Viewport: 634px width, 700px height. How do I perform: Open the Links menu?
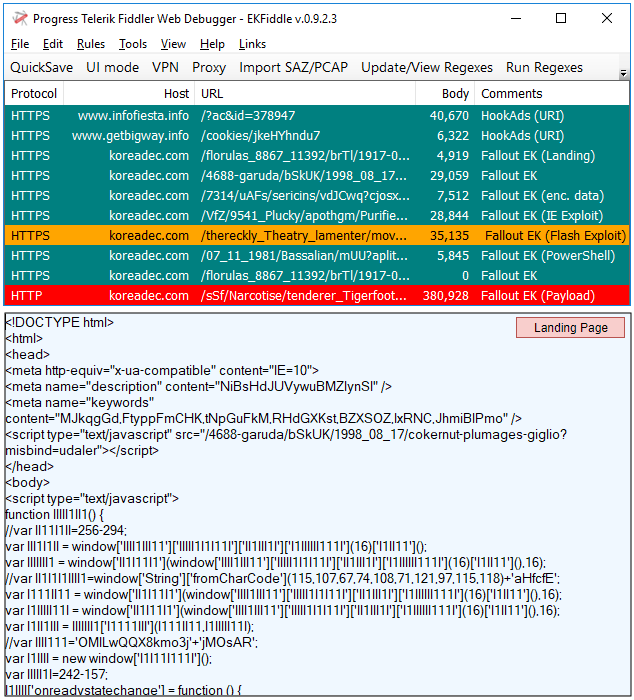(x=252, y=44)
